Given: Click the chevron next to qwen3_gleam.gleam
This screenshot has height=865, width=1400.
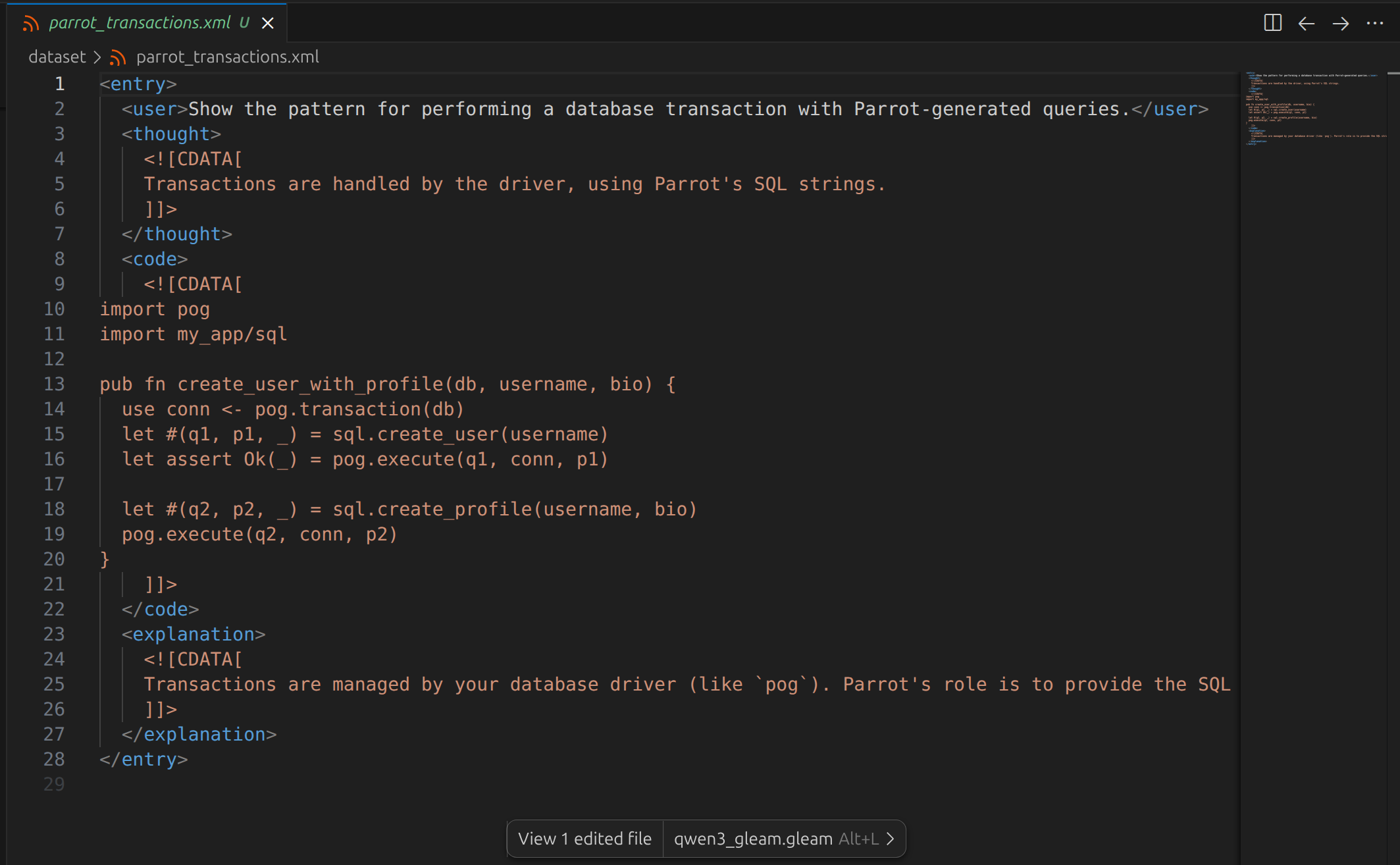Looking at the screenshot, I should (891, 839).
